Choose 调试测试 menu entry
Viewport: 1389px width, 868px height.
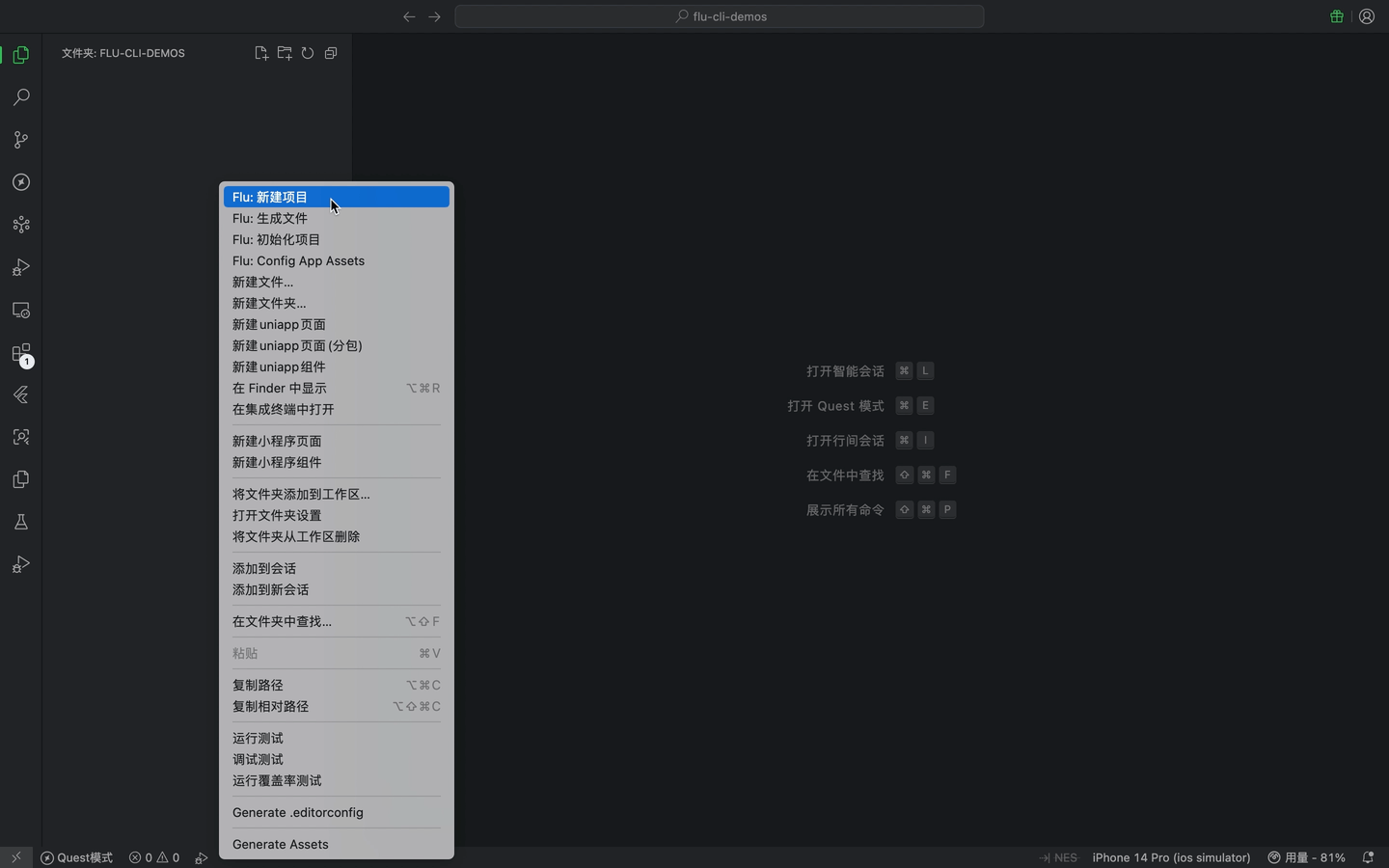tap(337, 759)
